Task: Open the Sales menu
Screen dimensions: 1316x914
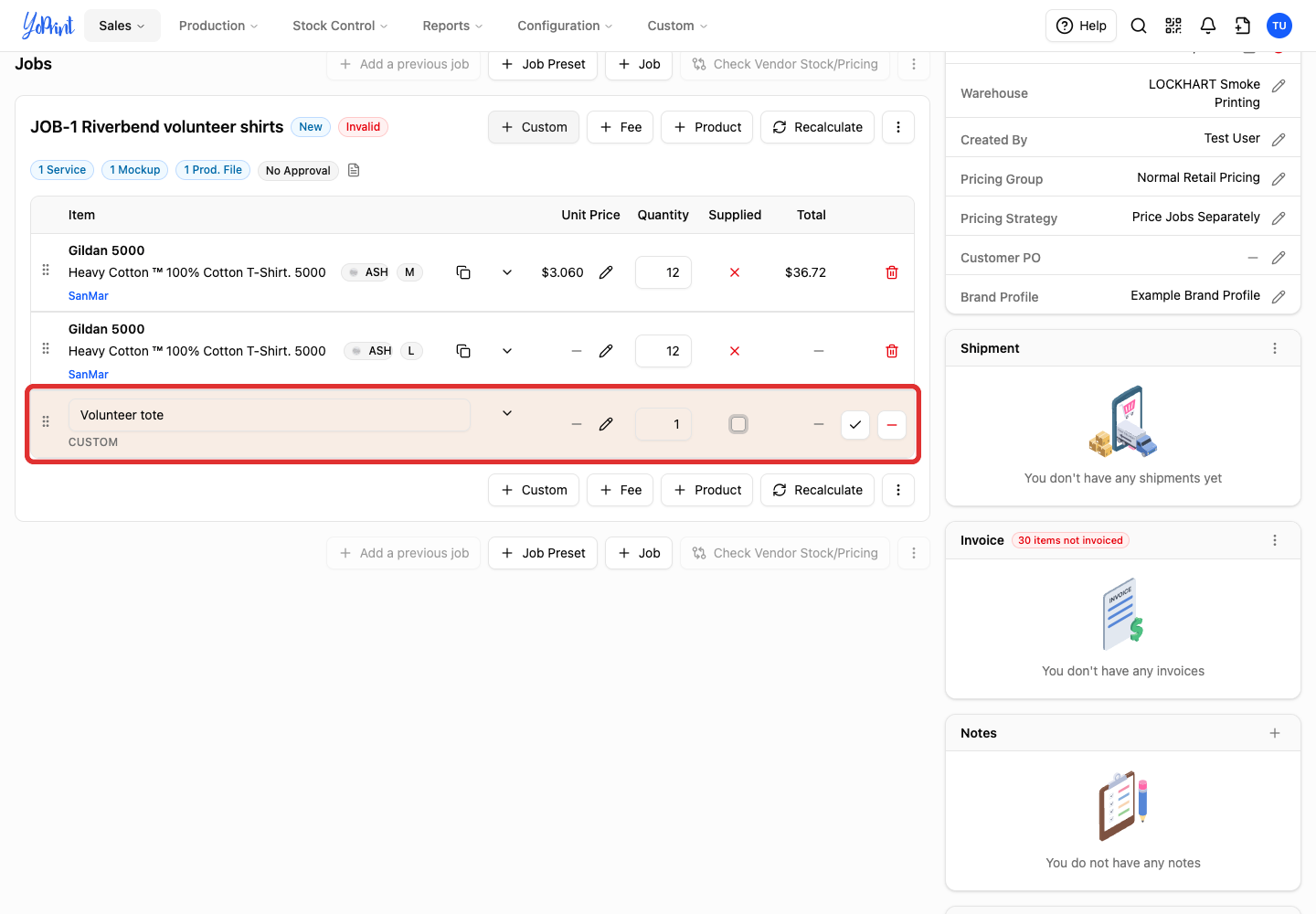Action: [x=122, y=26]
